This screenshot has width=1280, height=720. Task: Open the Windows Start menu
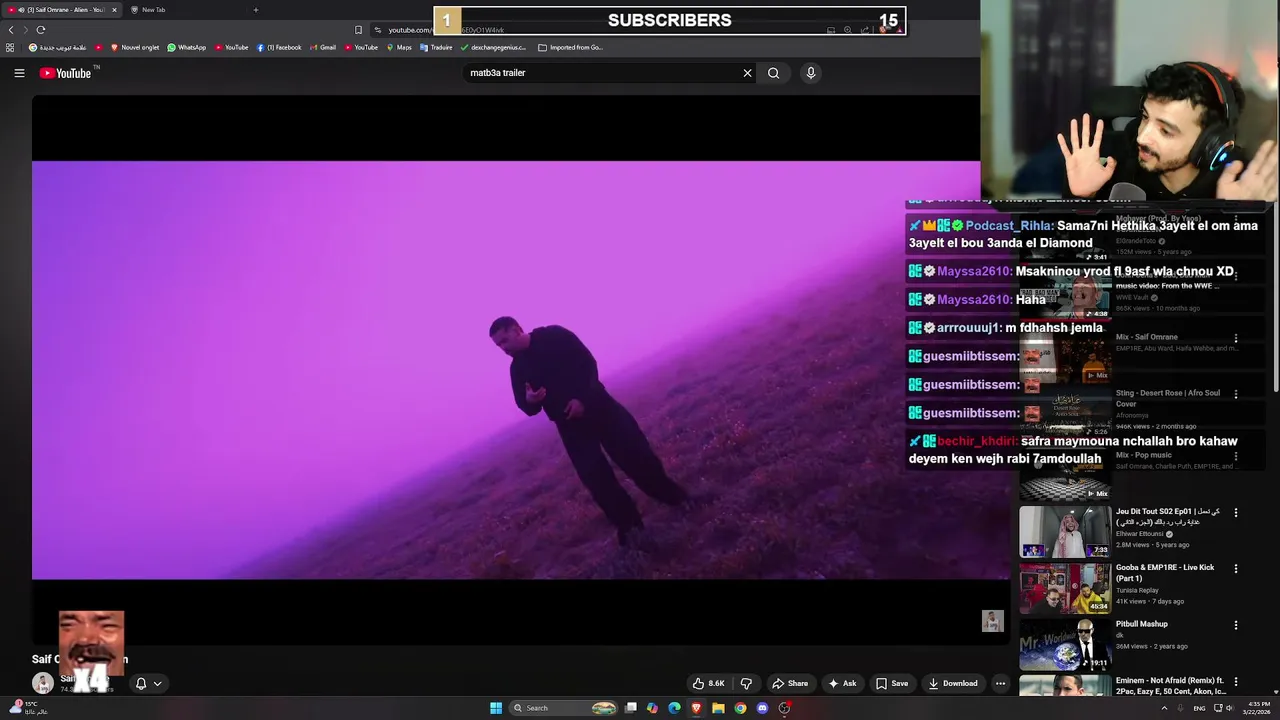[496, 708]
